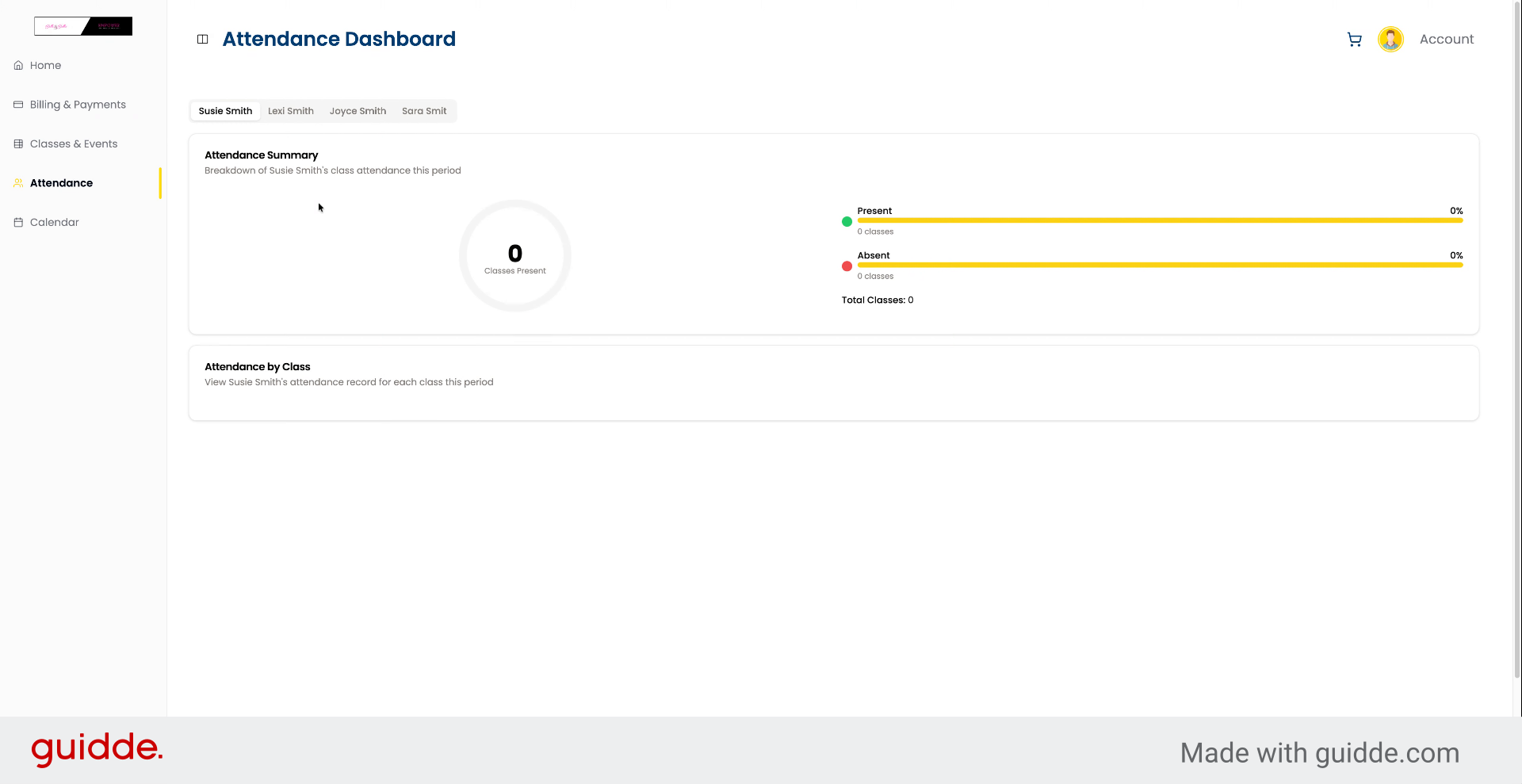Click the Attendance Dashboard heading
The width and height of the screenshot is (1522, 784).
(338, 39)
